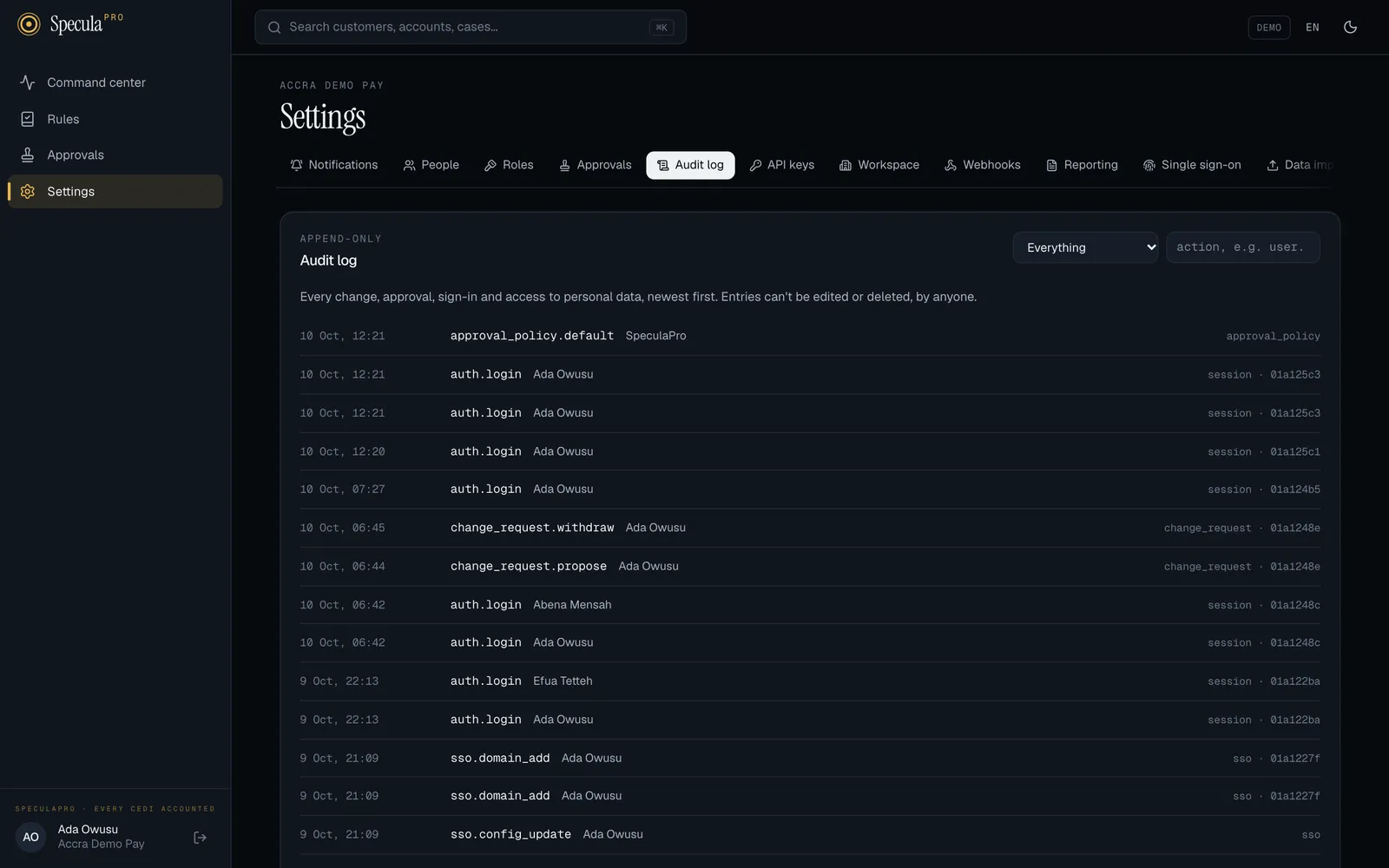Click the Webhooks icon
Viewport: 1389px width, 868px height.
pos(951,165)
